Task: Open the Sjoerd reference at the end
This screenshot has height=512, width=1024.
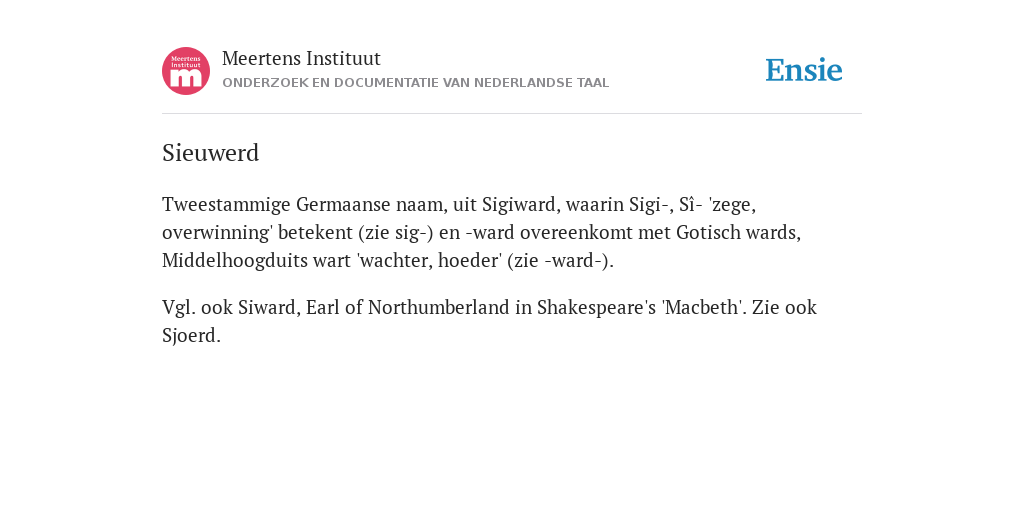Action: click(x=189, y=336)
